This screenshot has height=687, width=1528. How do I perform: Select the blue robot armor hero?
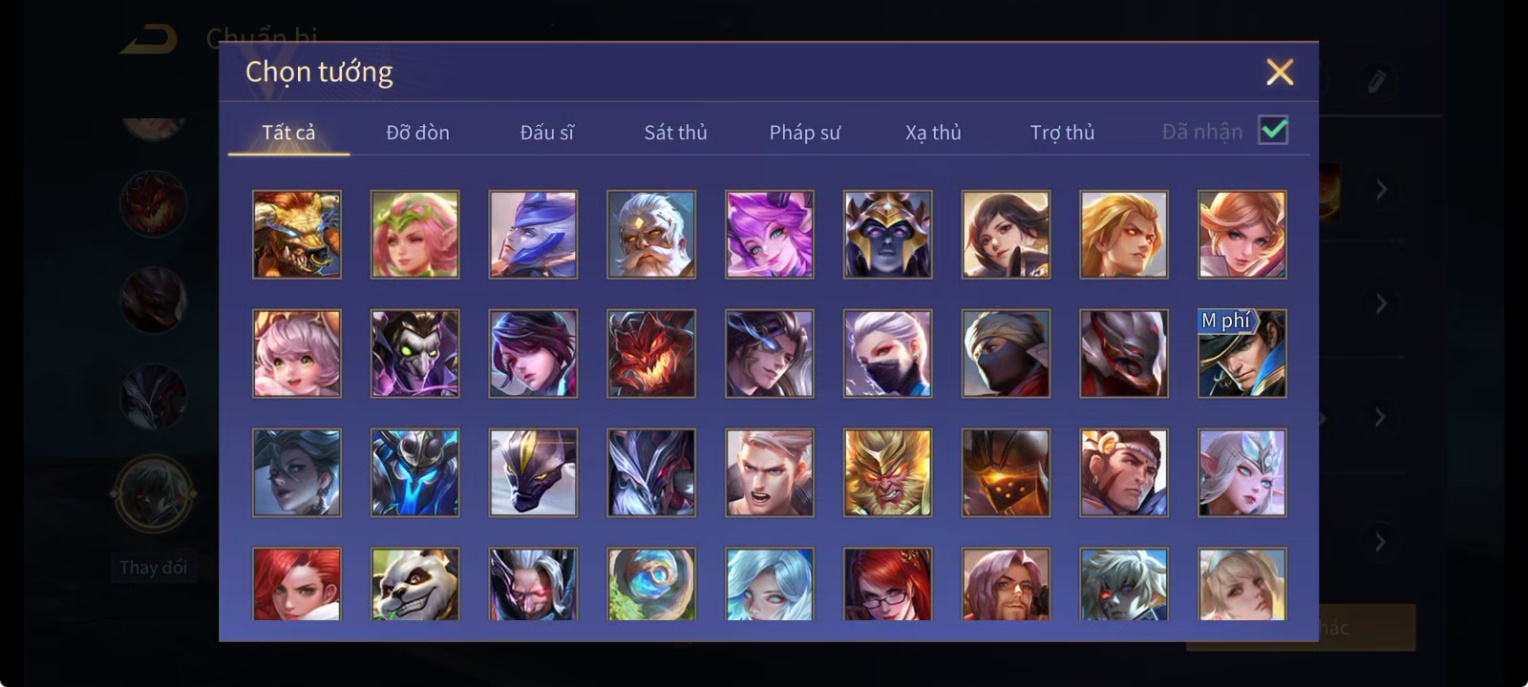pyautogui.click(x=415, y=472)
